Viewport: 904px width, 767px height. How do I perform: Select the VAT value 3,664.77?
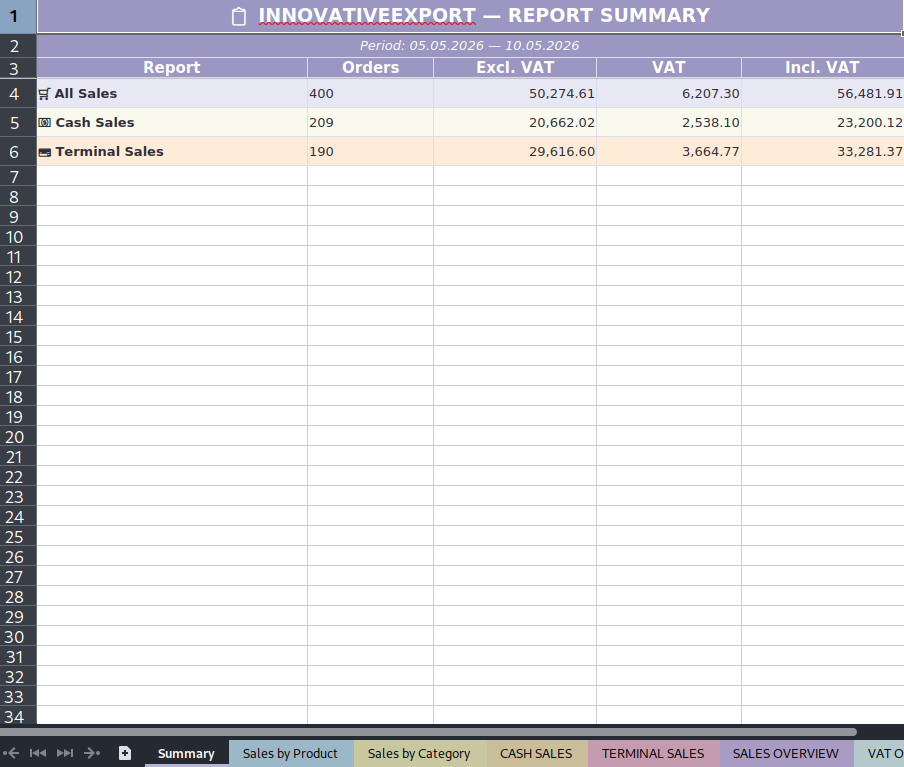tap(669, 152)
